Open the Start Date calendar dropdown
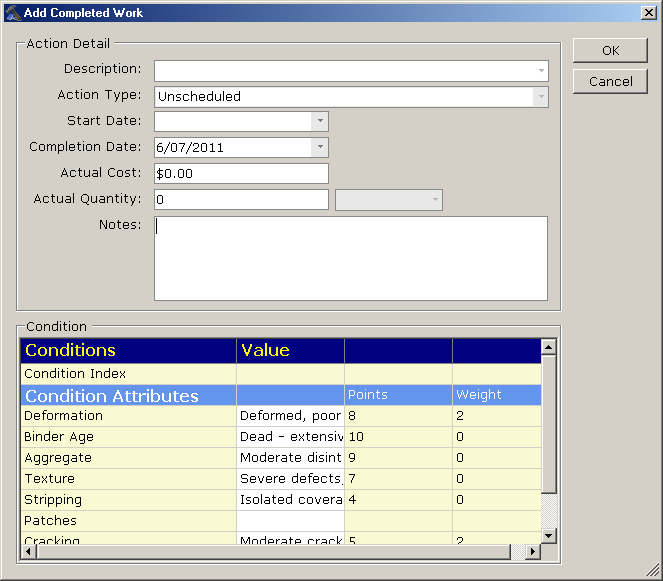 click(x=320, y=121)
